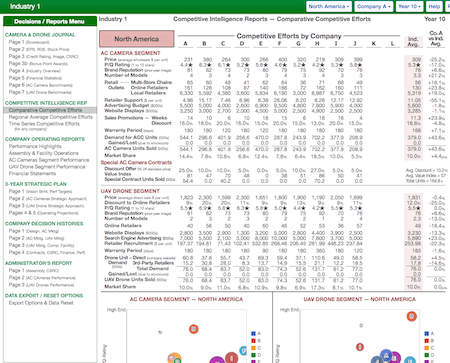Open Export Options & Data Reset
The width and height of the screenshot is (450, 363).
click(41, 303)
